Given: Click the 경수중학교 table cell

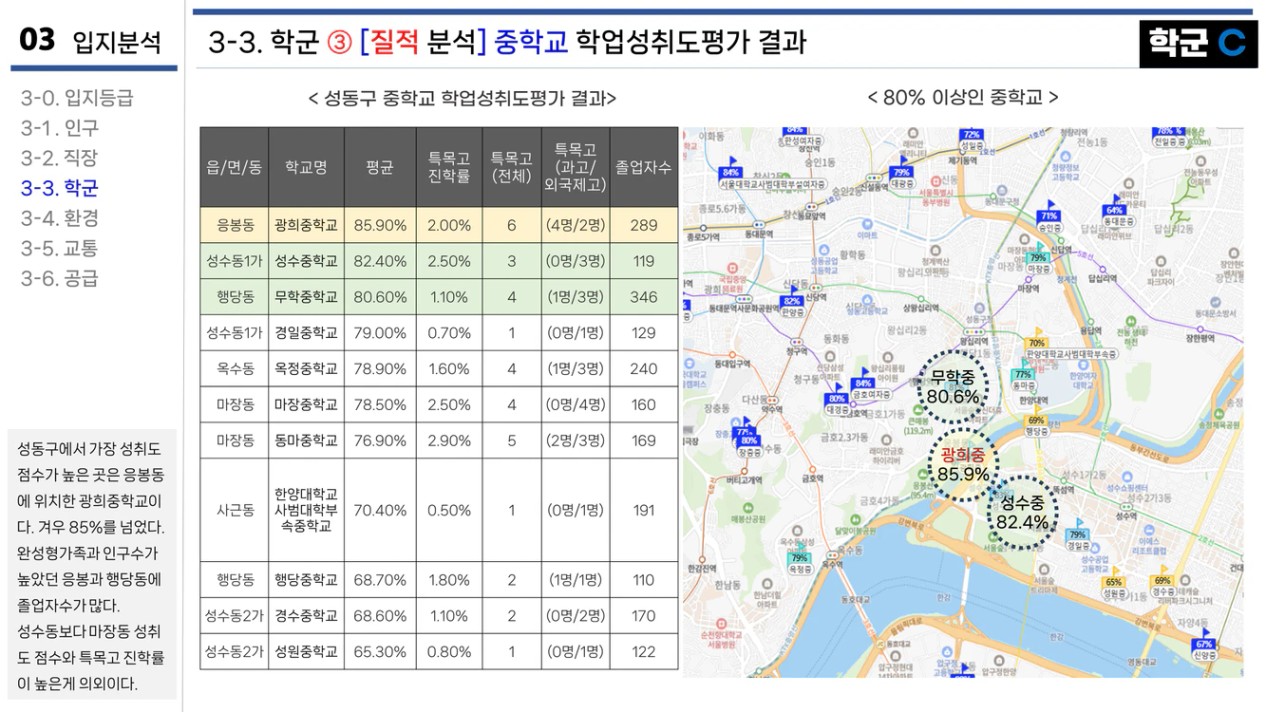Looking at the screenshot, I should pos(306,616).
